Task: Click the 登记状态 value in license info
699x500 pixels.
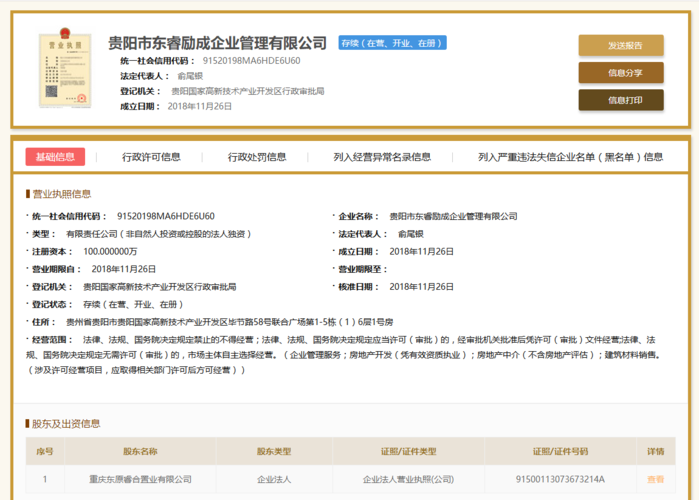Action: point(133,305)
